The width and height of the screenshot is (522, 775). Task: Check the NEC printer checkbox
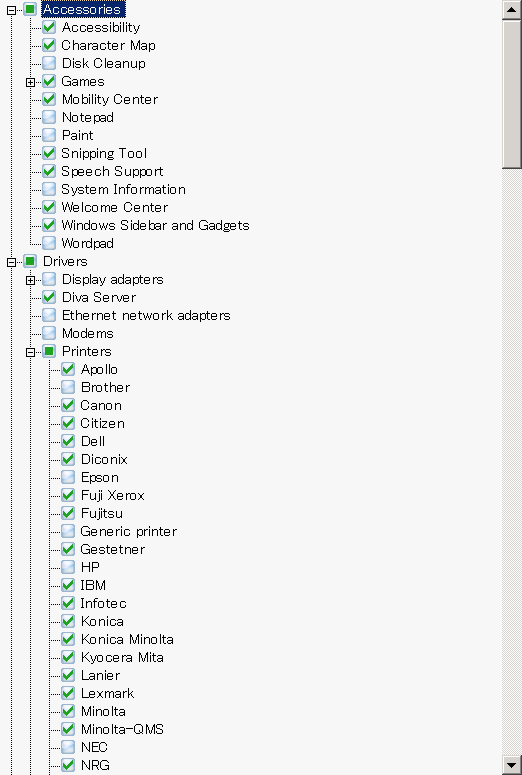pyautogui.click(x=68, y=747)
